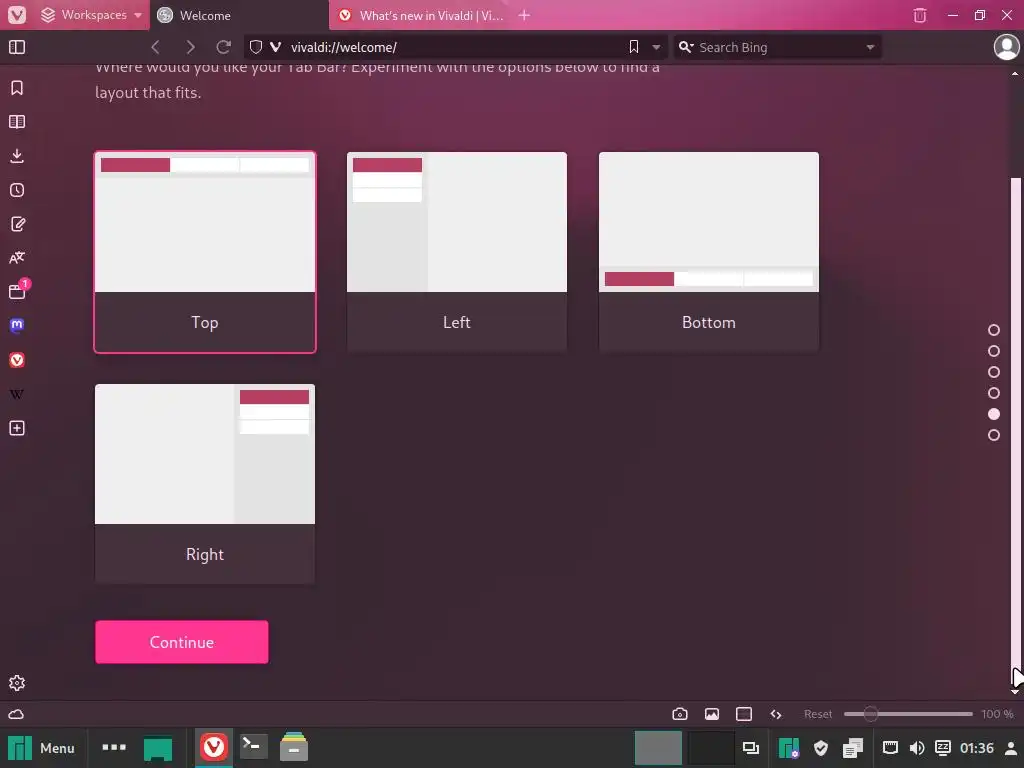Click the Search Bing field
Screen dimensions: 1024x768
pyautogui.click(x=778, y=47)
